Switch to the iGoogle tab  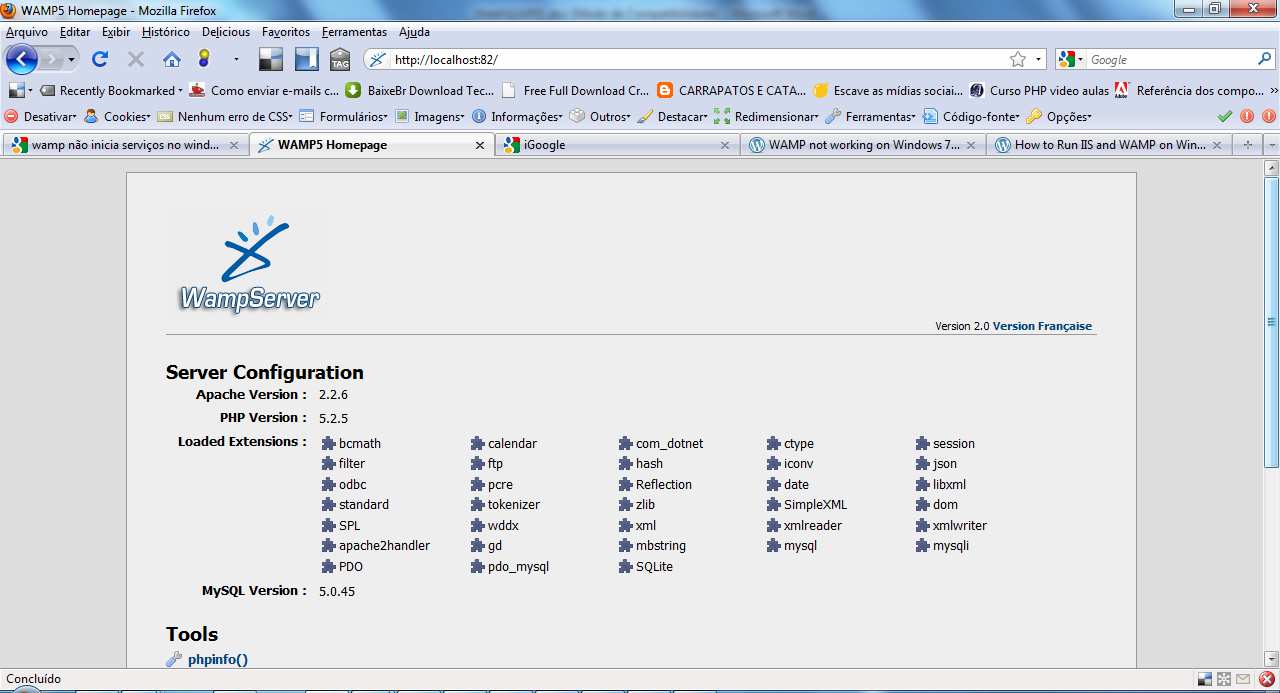click(618, 145)
